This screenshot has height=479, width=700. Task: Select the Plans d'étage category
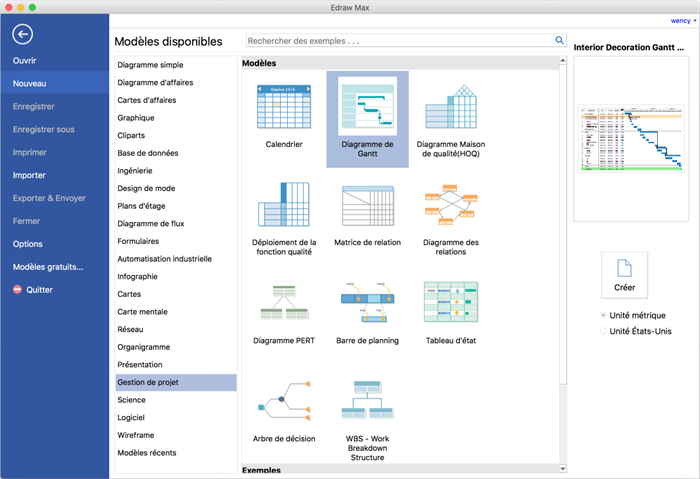pos(176,206)
